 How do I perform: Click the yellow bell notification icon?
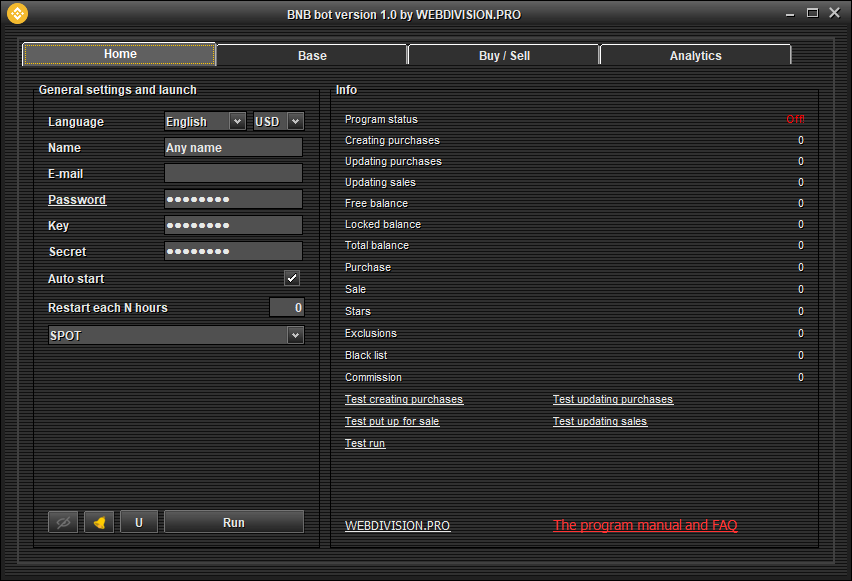click(99, 522)
